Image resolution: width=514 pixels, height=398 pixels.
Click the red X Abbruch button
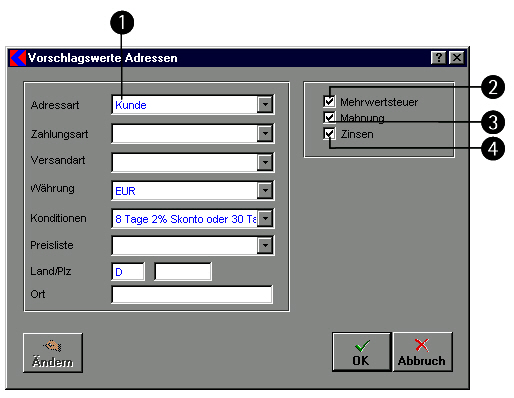pos(423,352)
